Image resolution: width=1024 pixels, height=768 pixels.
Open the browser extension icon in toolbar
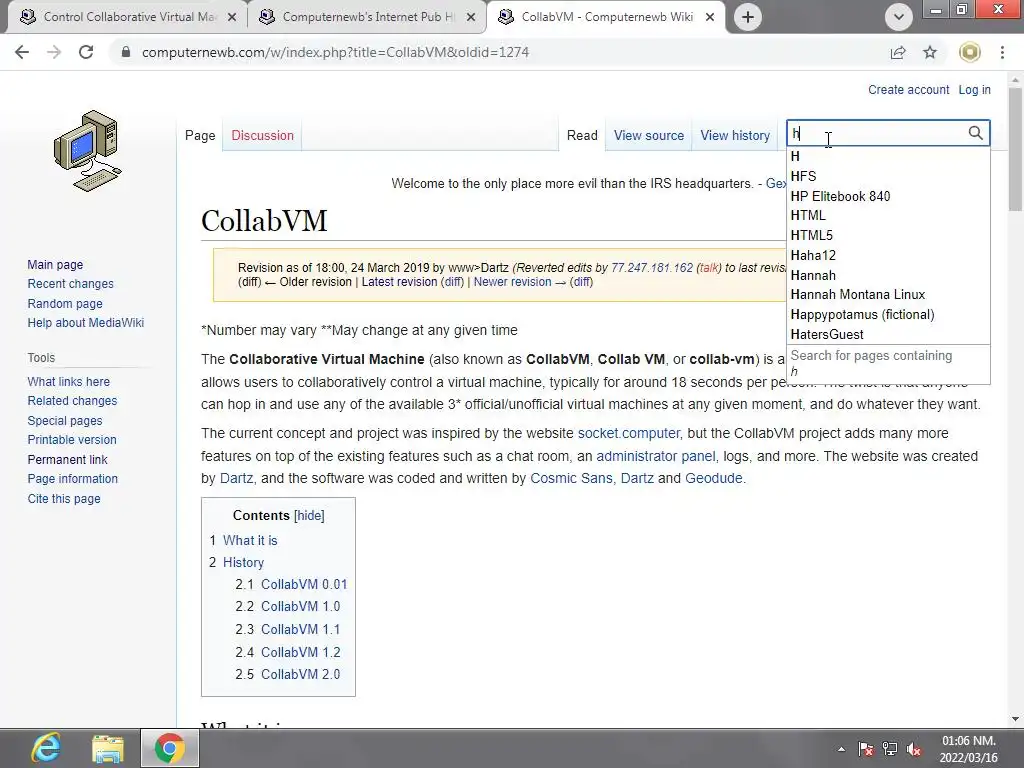tap(970, 52)
